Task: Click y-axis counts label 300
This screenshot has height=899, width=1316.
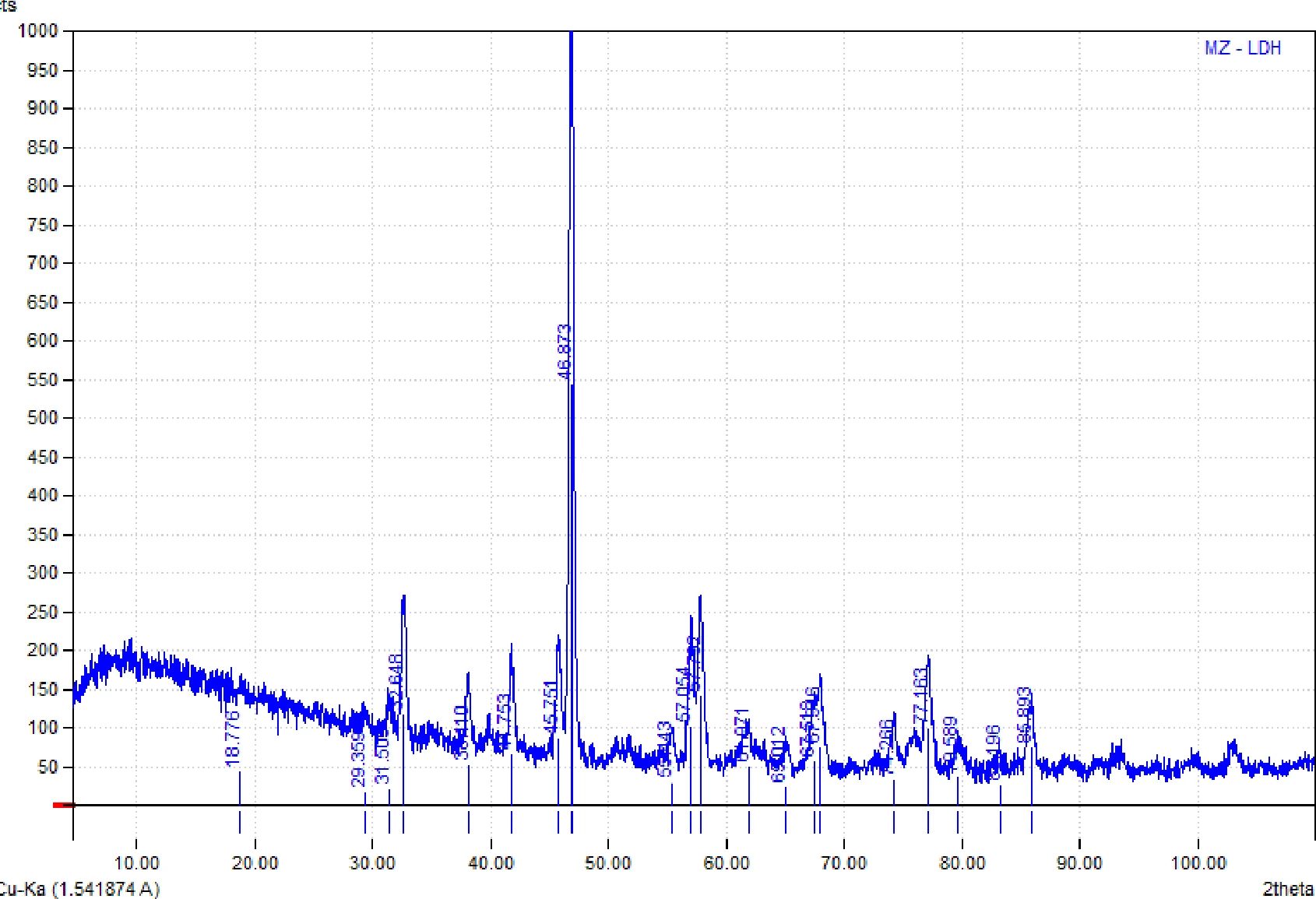Action: (42, 573)
